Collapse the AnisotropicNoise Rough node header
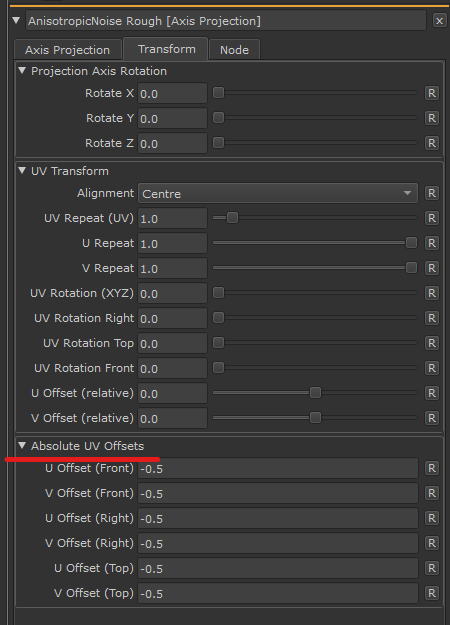This screenshot has width=450, height=625. (16, 20)
